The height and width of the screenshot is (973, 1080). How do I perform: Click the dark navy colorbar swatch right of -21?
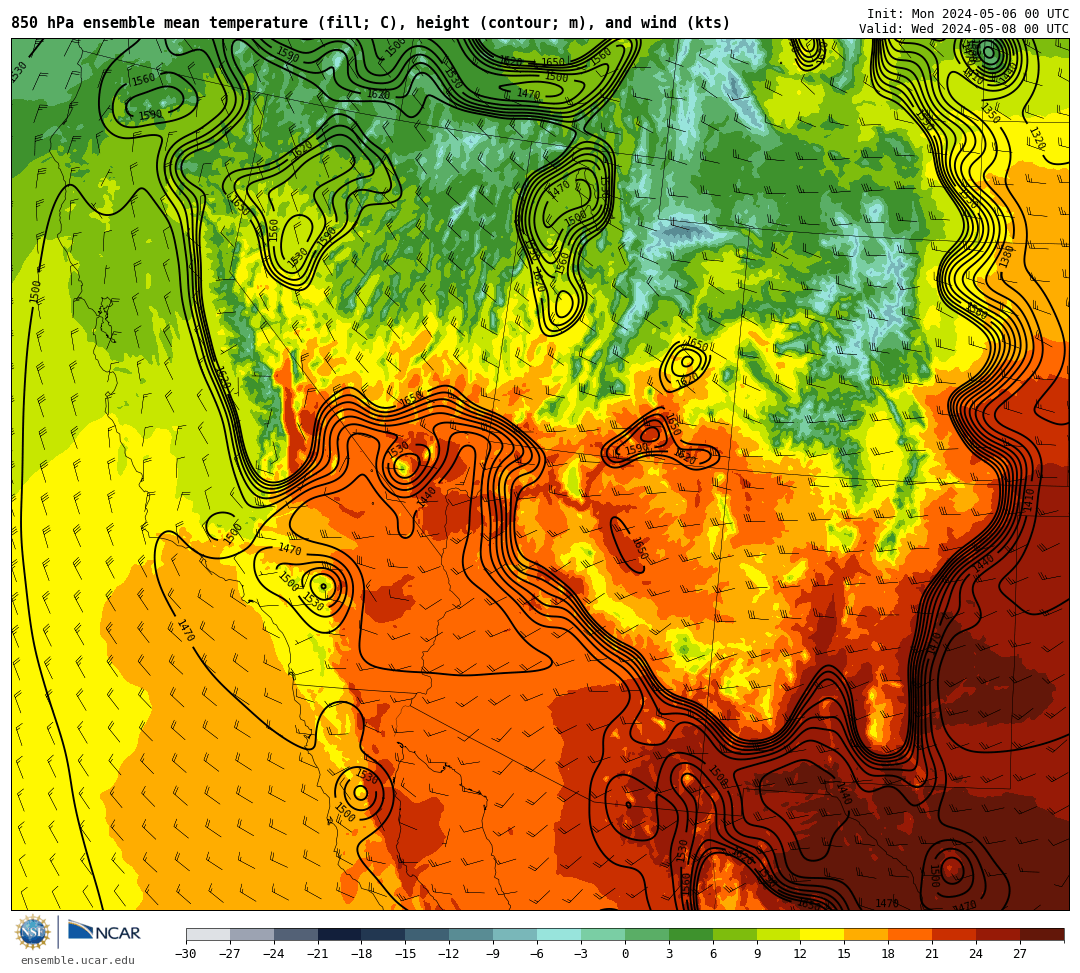340,934
